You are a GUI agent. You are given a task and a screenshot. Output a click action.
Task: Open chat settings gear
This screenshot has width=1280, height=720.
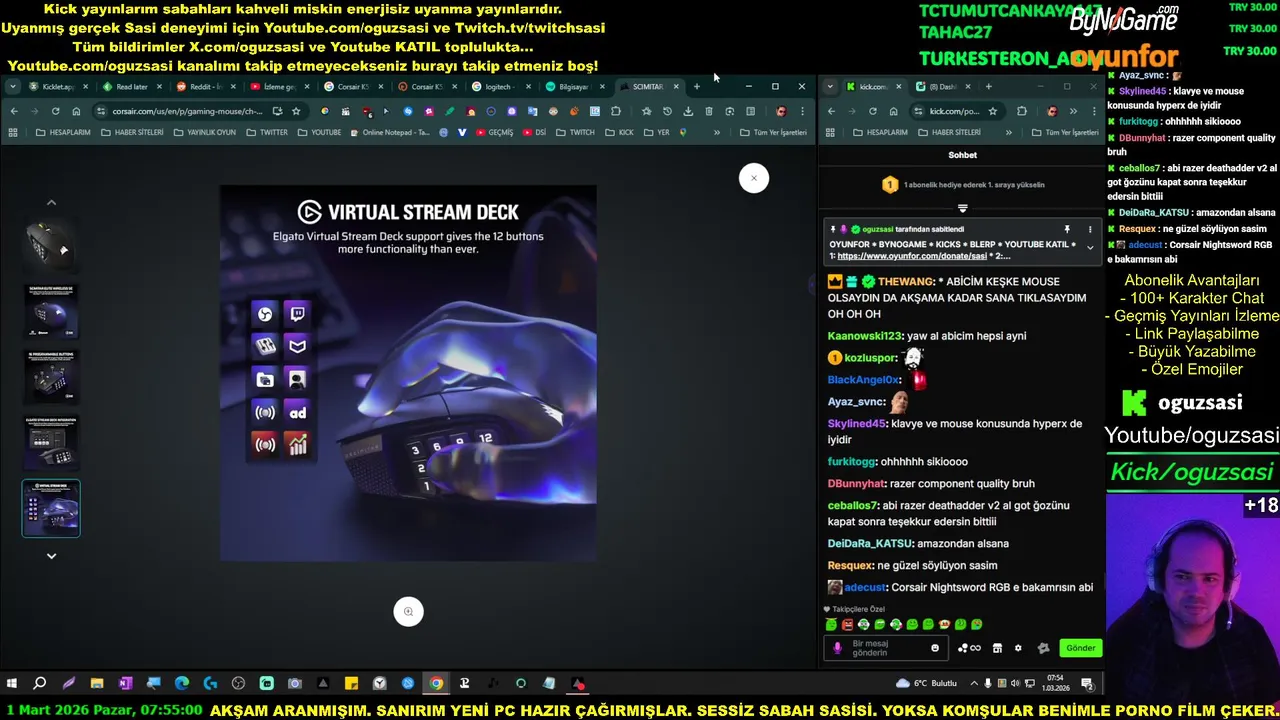(1018, 648)
